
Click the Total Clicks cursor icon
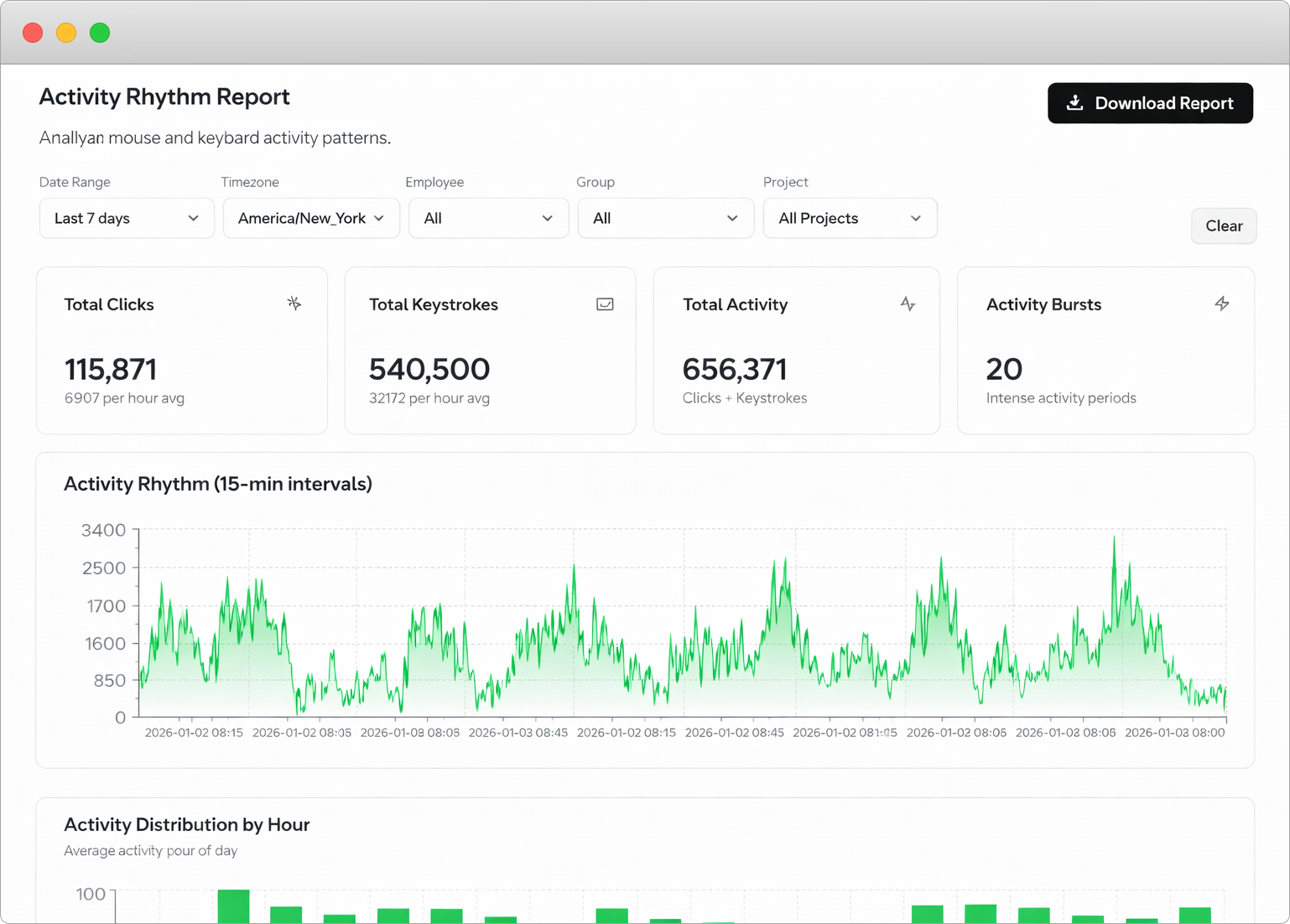point(294,304)
